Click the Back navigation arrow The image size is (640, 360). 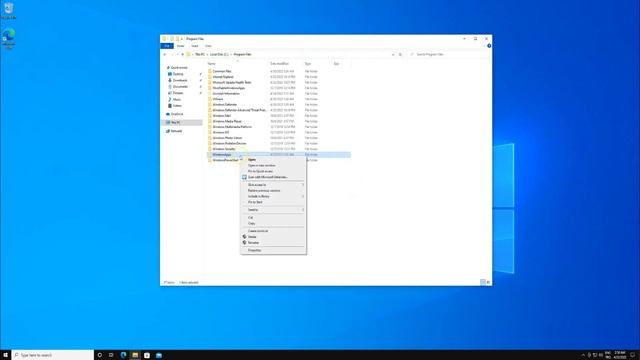pos(165,54)
